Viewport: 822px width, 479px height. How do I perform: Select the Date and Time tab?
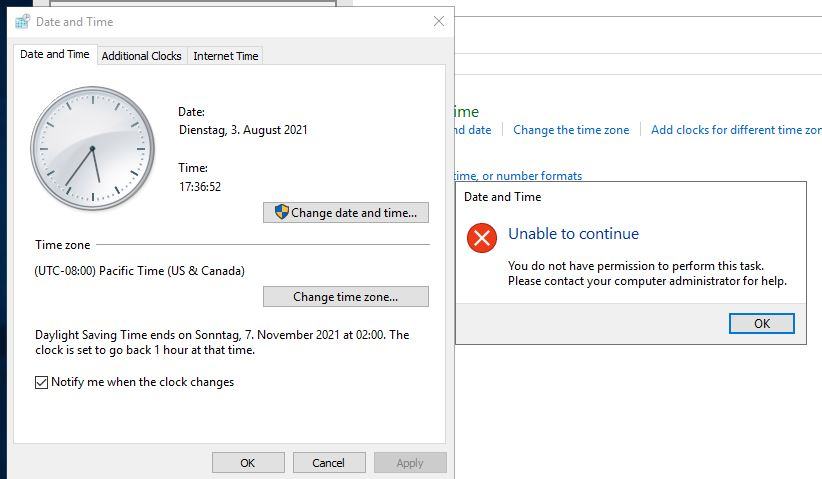tap(55, 54)
